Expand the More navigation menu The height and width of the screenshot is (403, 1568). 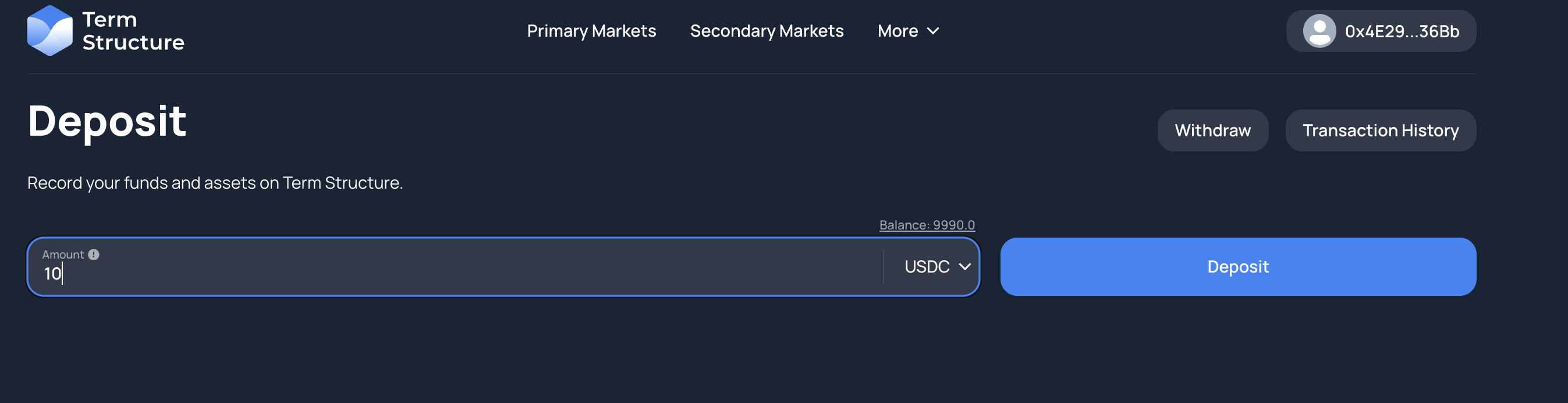pos(908,31)
